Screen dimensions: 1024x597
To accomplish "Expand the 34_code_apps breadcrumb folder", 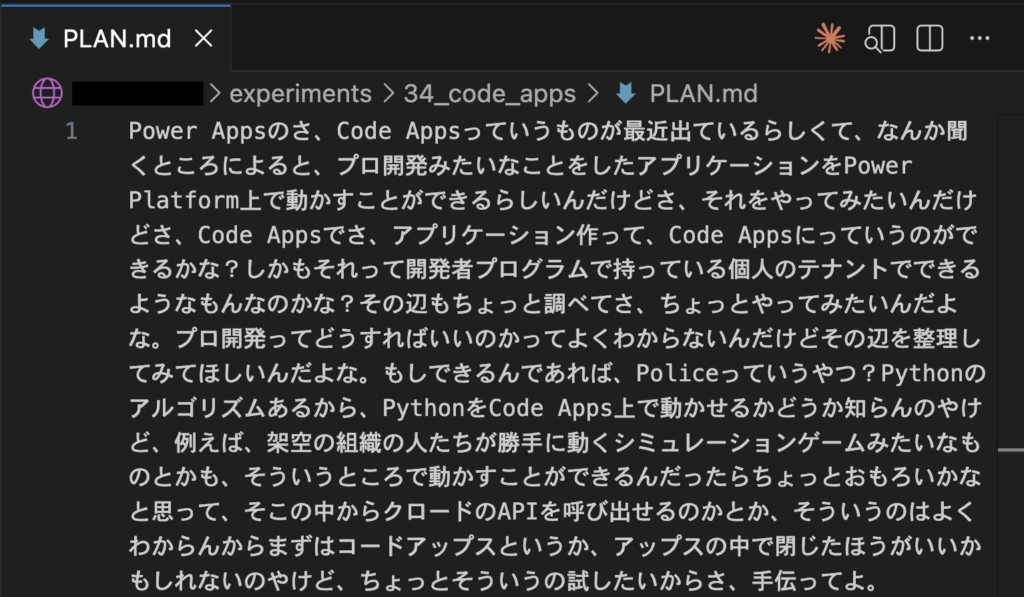I will (489, 94).
